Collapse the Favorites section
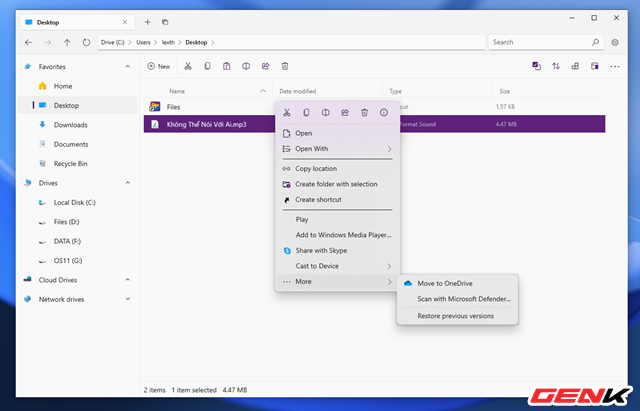The width and height of the screenshot is (640, 411). point(128,66)
